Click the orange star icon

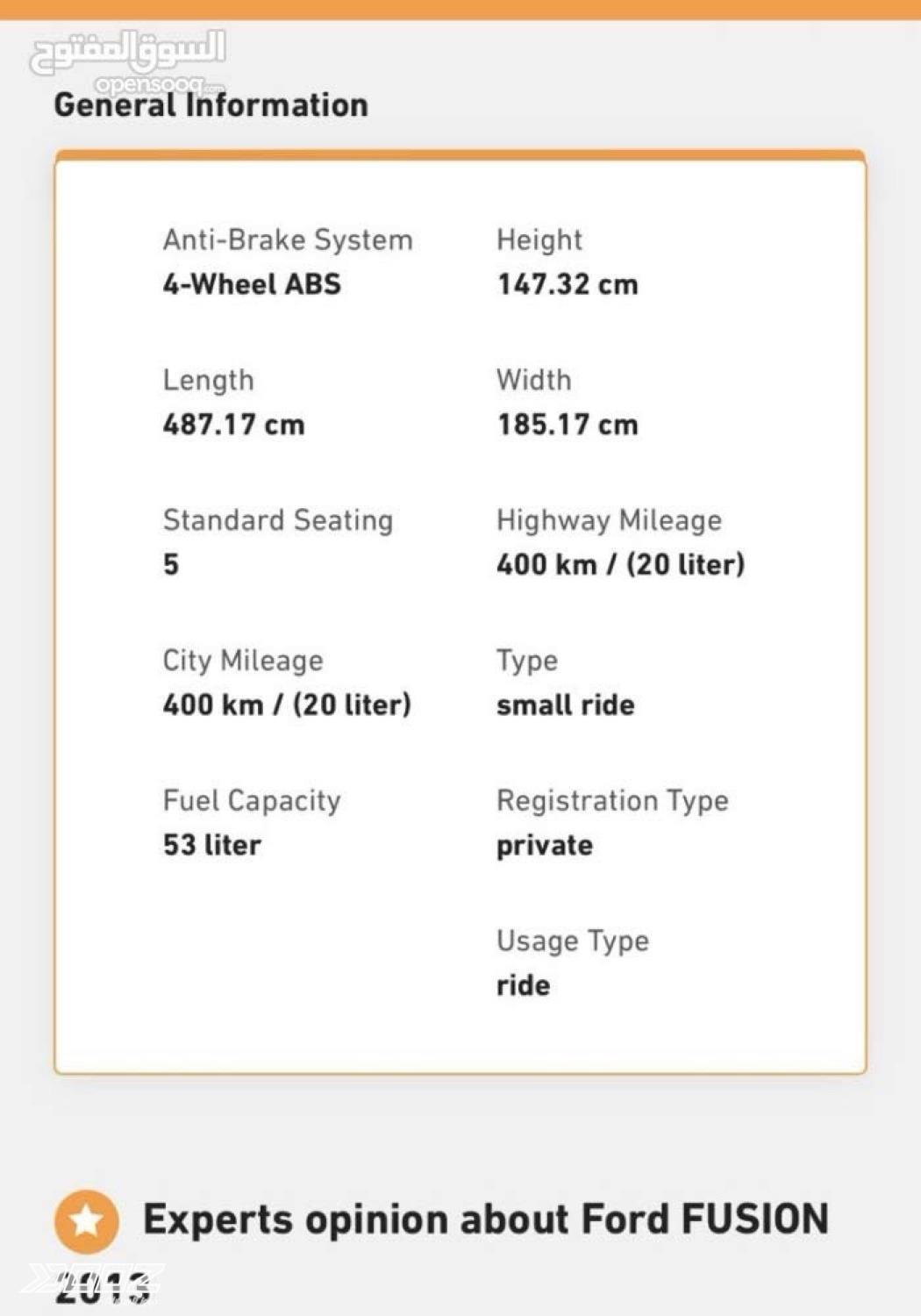86,1220
